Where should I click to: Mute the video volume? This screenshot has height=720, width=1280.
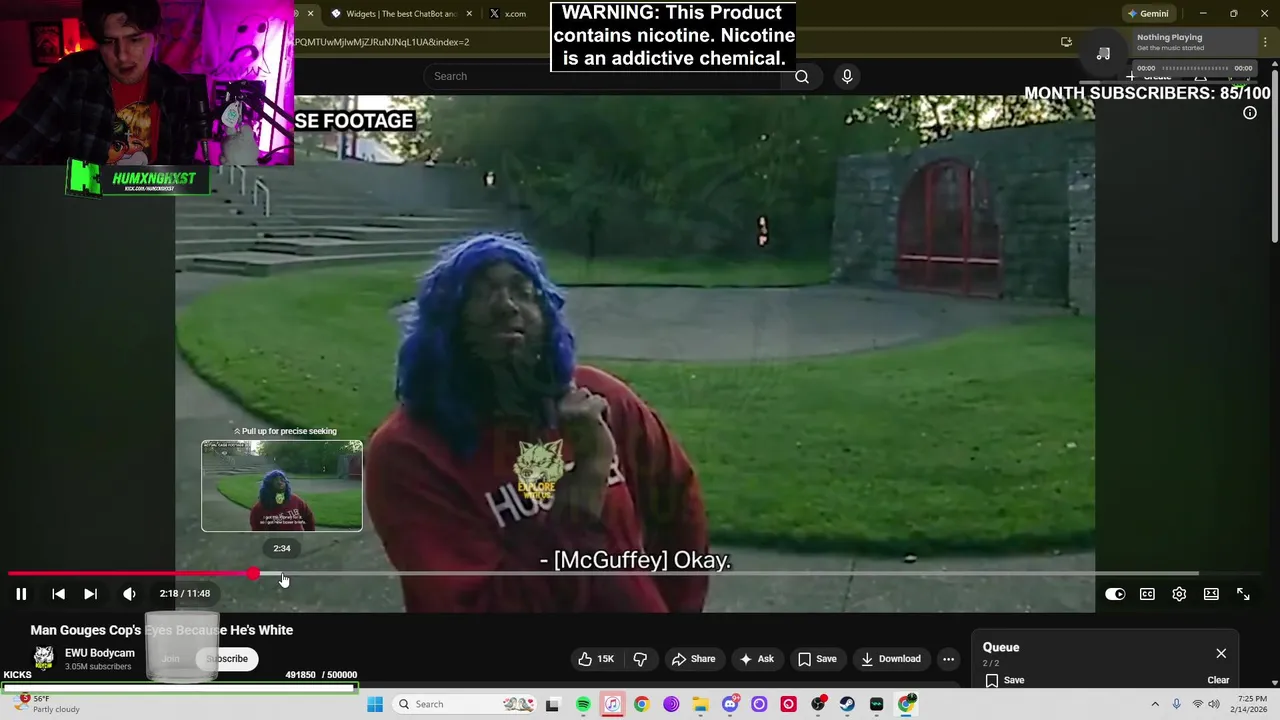click(129, 594)
